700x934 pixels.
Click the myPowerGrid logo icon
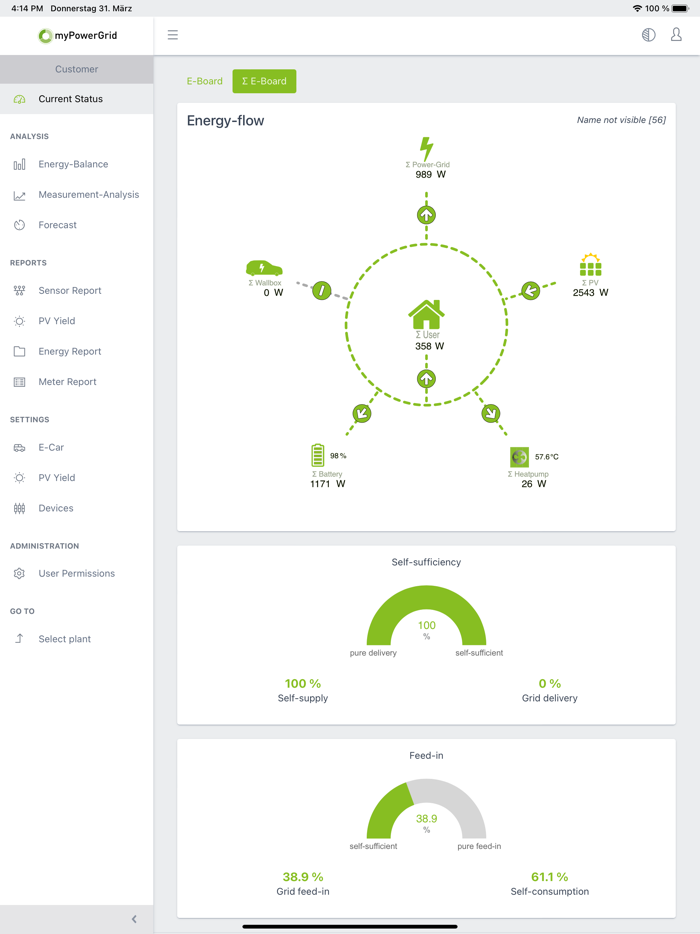(x=44, y=35)
